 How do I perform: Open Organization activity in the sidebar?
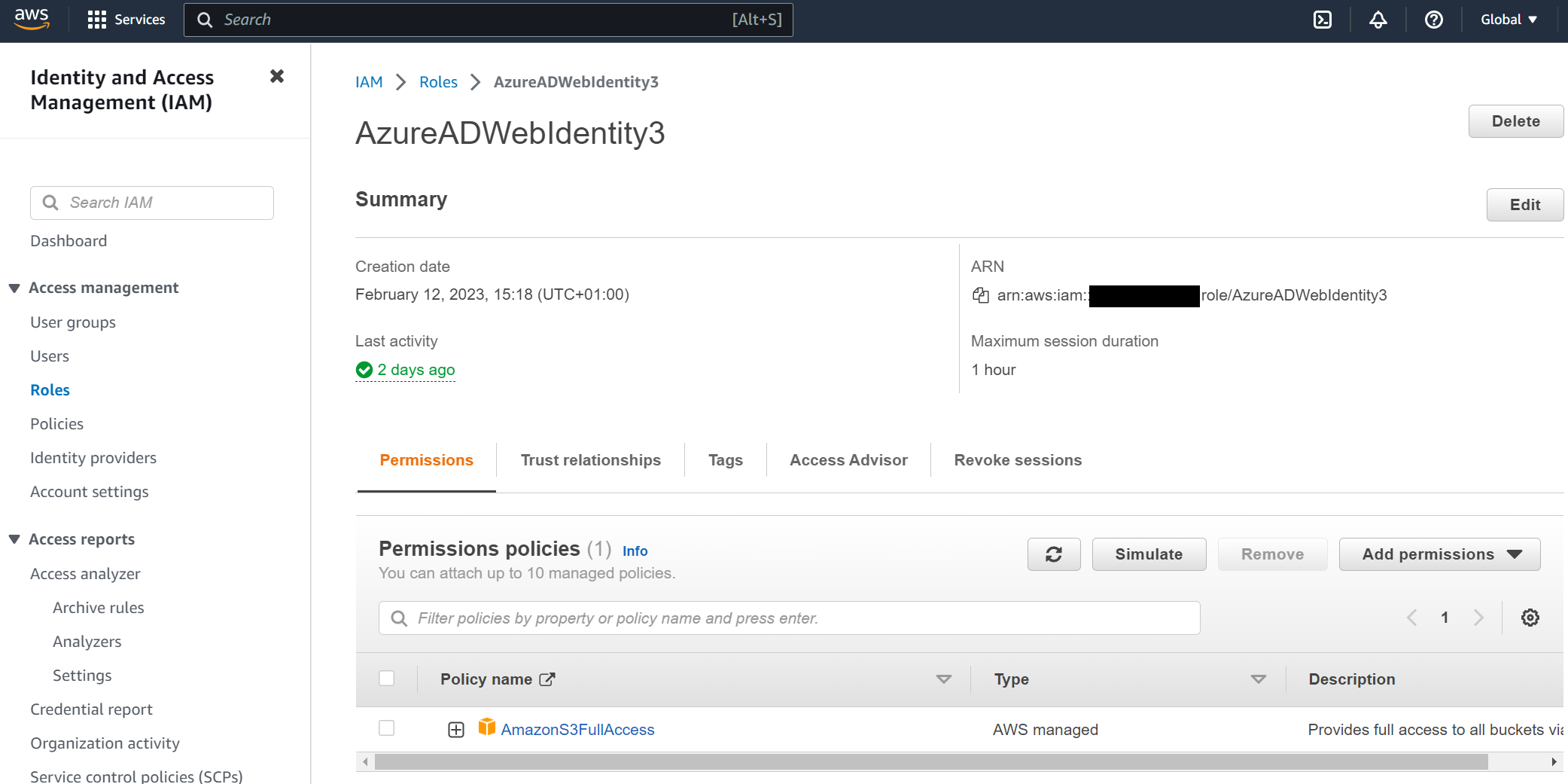(x=105, y=743)
